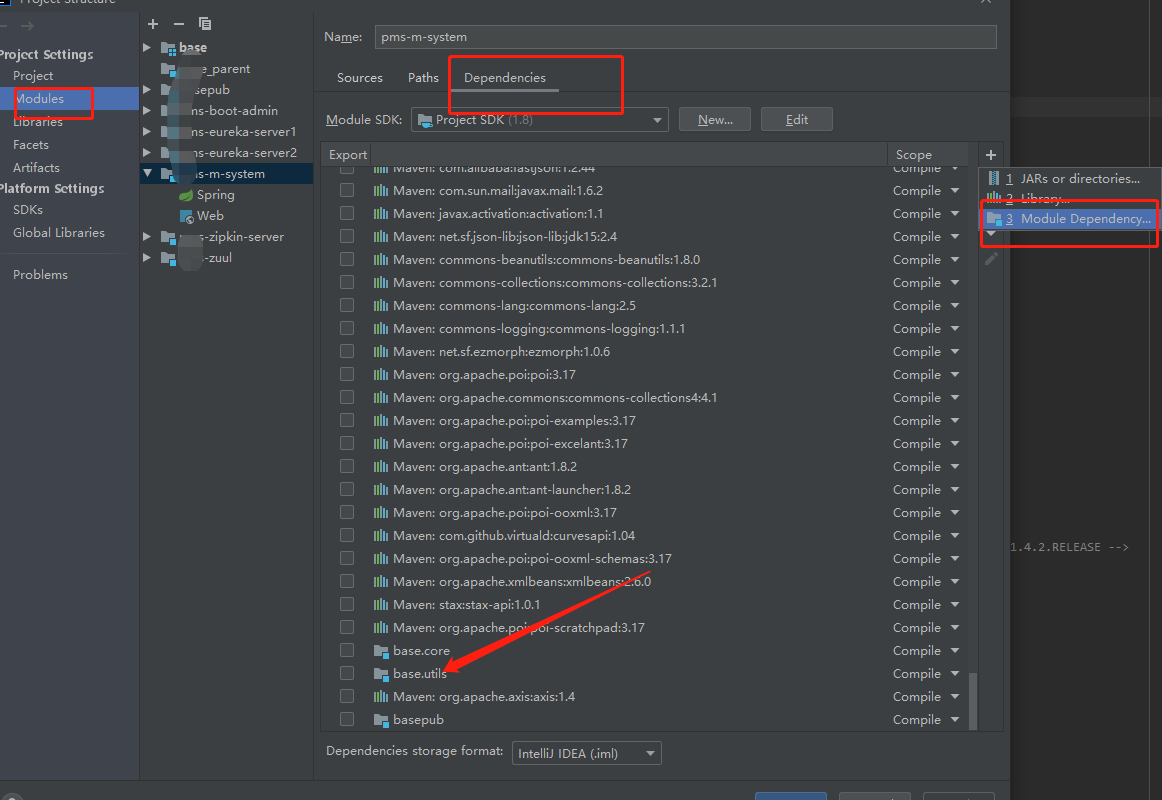Open the Module SDK dropdown
This screenshot has height=800, width=1162.
pos(540,120)
